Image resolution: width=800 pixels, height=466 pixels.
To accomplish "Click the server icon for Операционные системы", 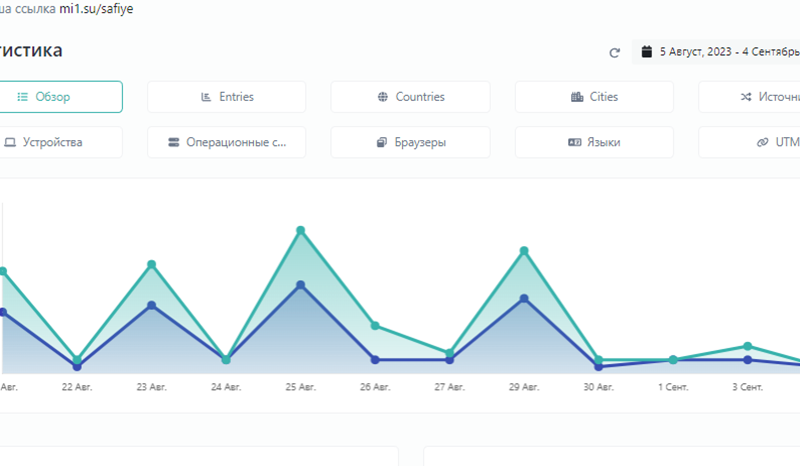I will click(174, 142).
